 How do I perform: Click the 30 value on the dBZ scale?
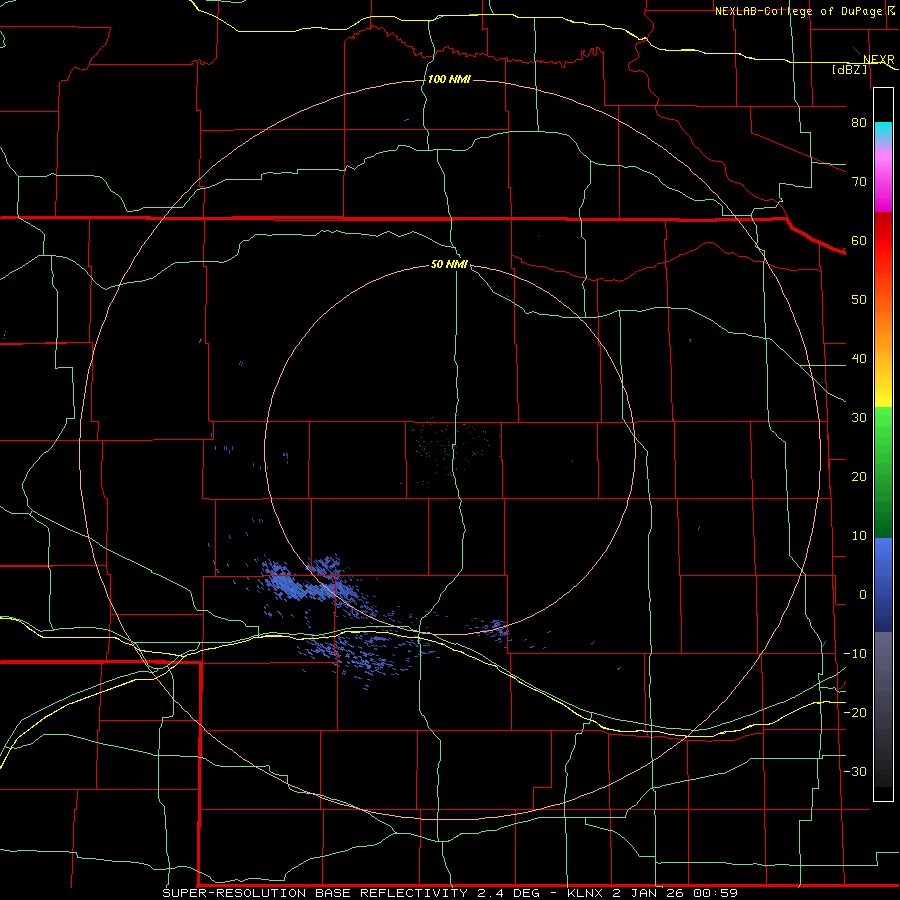pyautogui.click(x=859, y=417)
